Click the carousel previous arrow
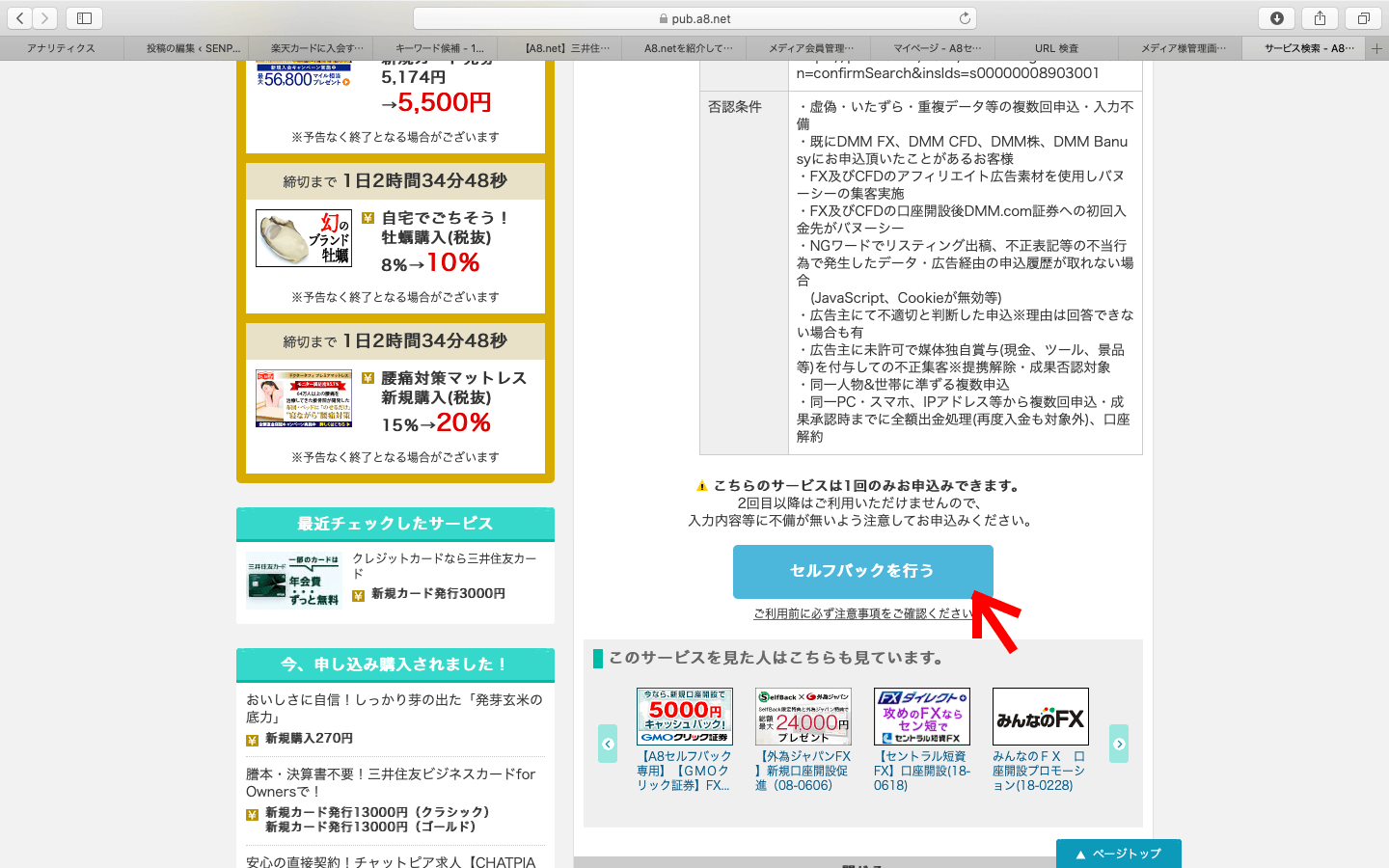 pyautogui.click(x=608, y=744)
